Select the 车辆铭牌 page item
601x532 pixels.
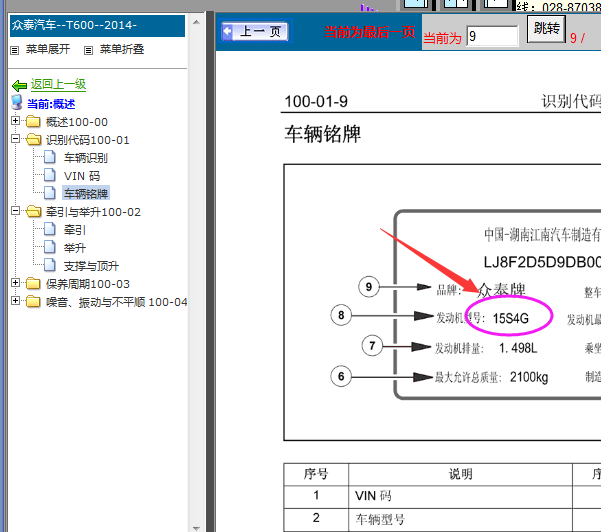pos(86,194)
